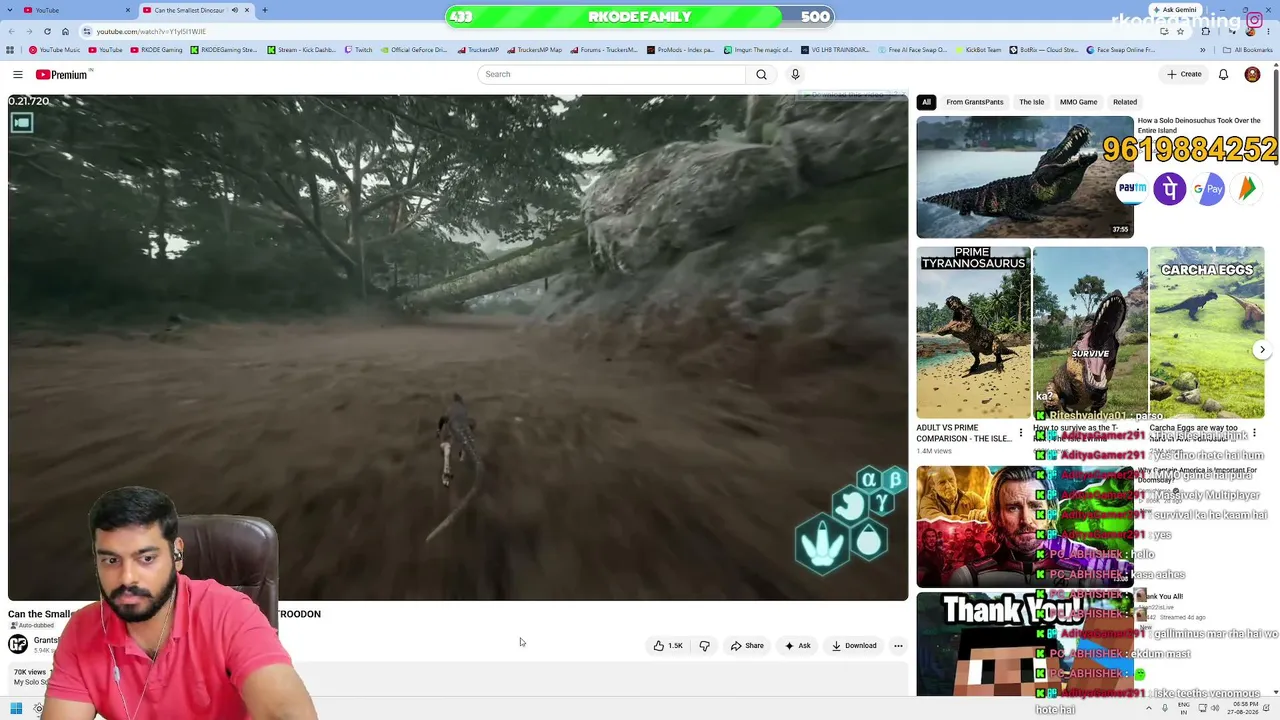The image size is (1280, 720).
Task: Open the All Bookmarks folder
Action: tap(1247, 50)
